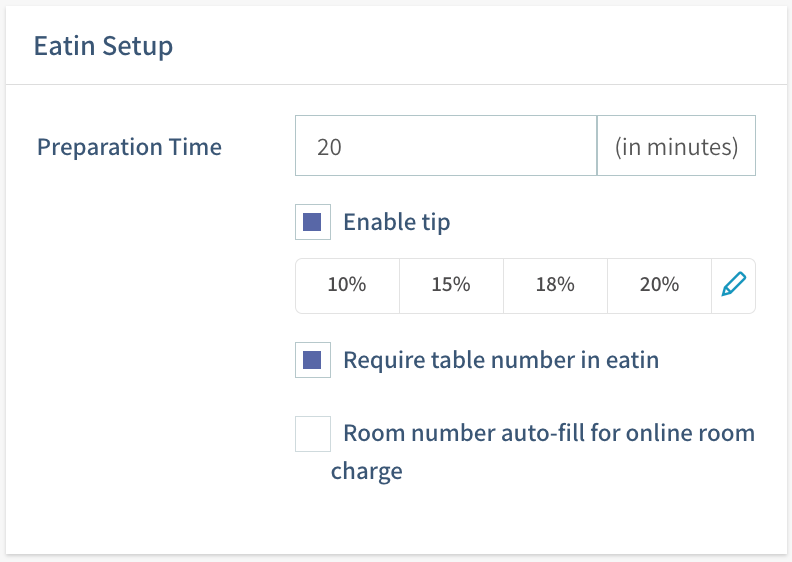Click the Preparation Time label
Screen dimensions: 792x562
129,147
